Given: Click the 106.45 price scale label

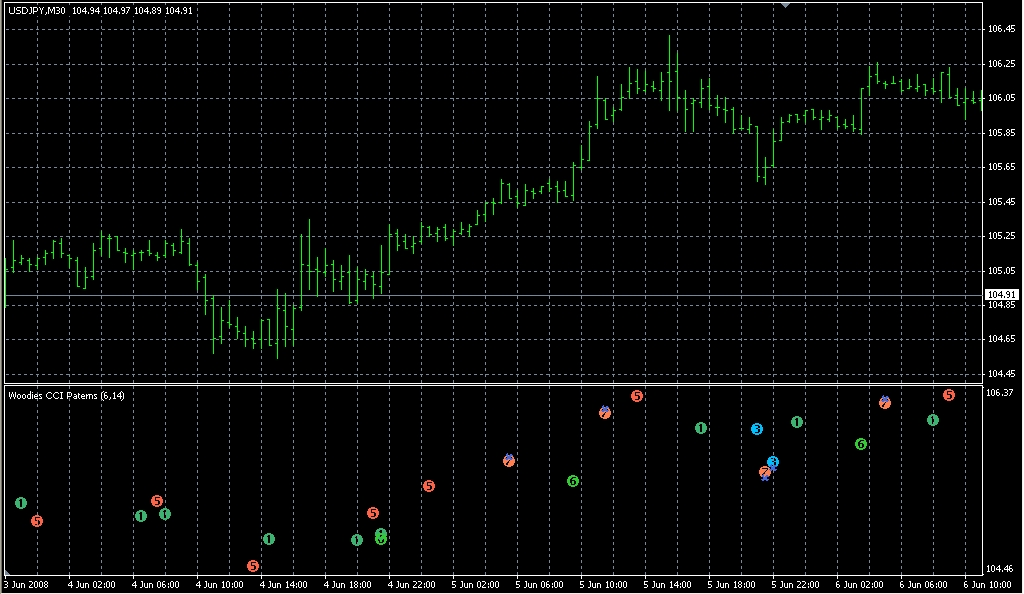Looking at the screenshot, I should point(1001,29).
